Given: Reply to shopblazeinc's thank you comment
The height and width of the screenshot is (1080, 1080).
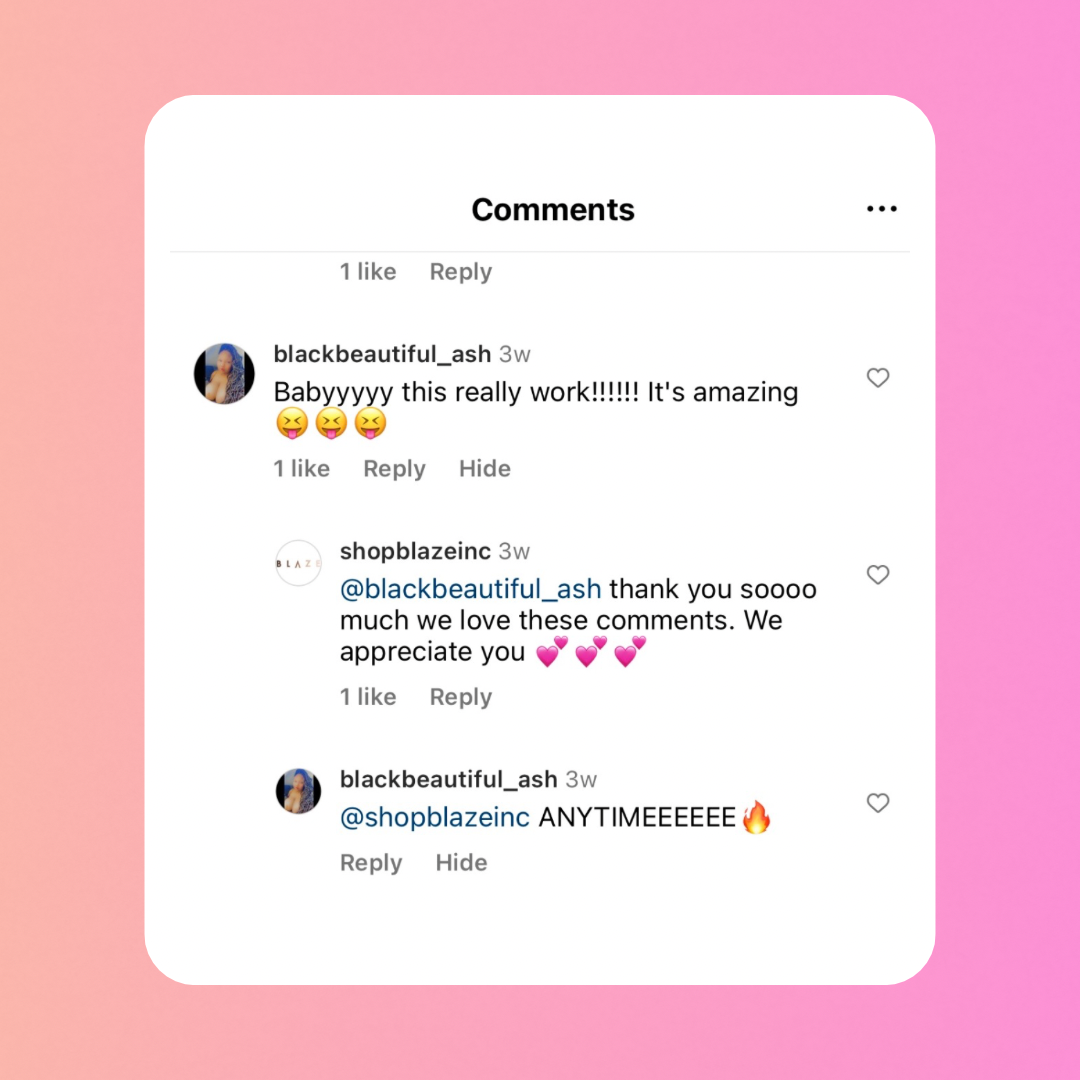Looking at the screenshot, I should pos(460,697).
